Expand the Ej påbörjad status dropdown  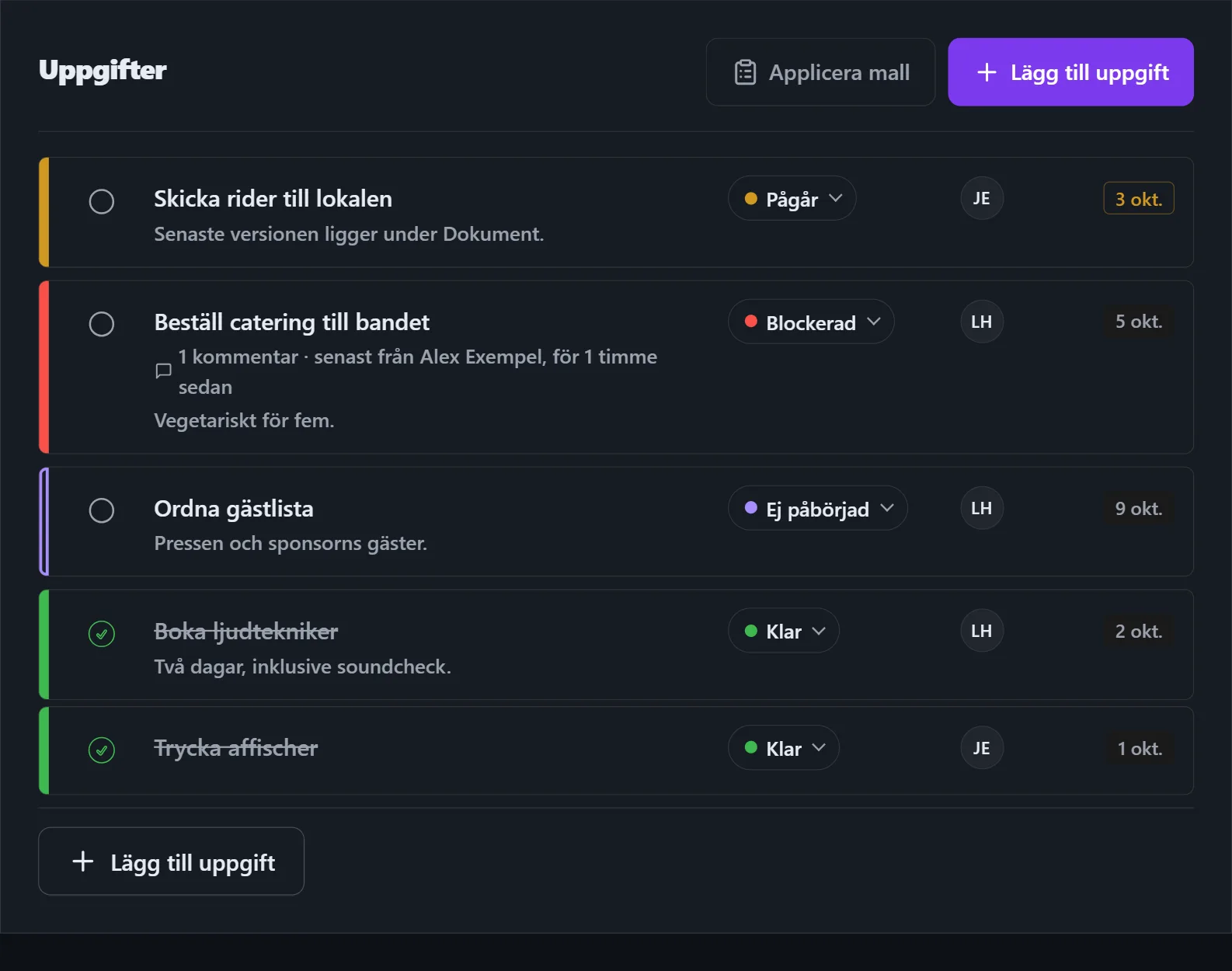(818, 508)
